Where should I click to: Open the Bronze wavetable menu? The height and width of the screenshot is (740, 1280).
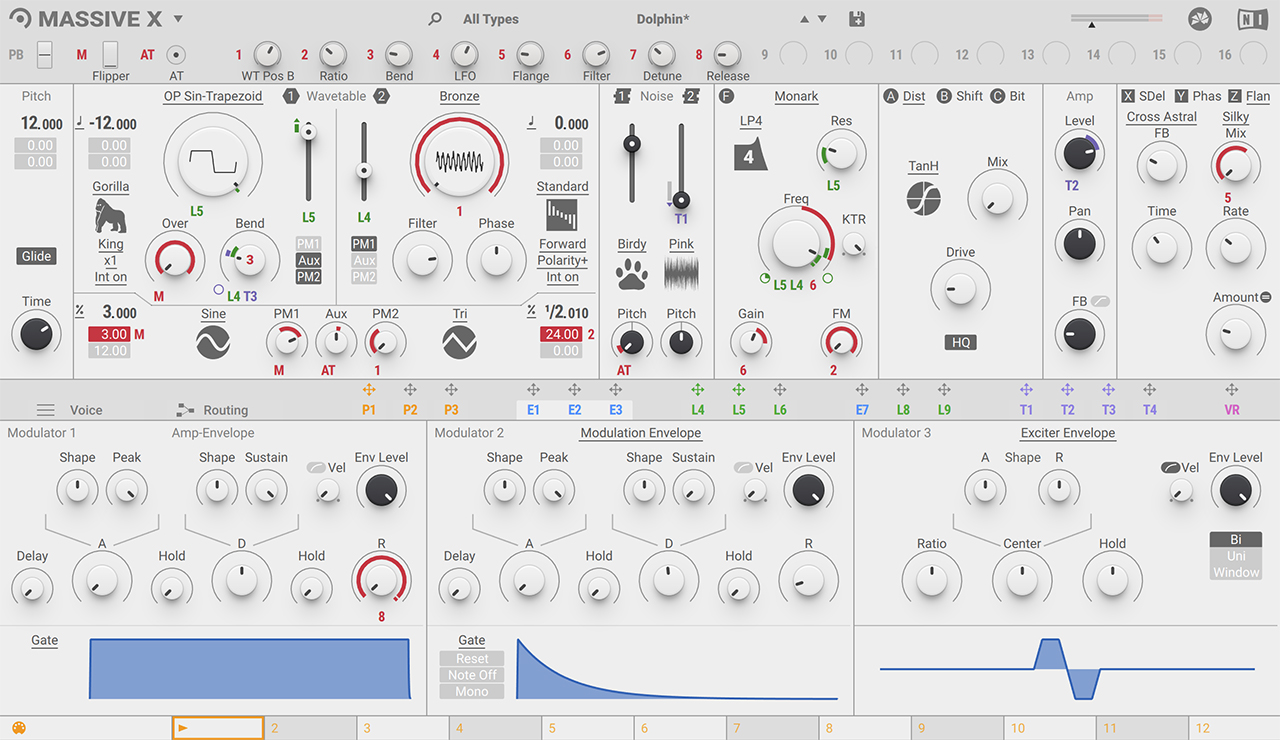point(459,96)
